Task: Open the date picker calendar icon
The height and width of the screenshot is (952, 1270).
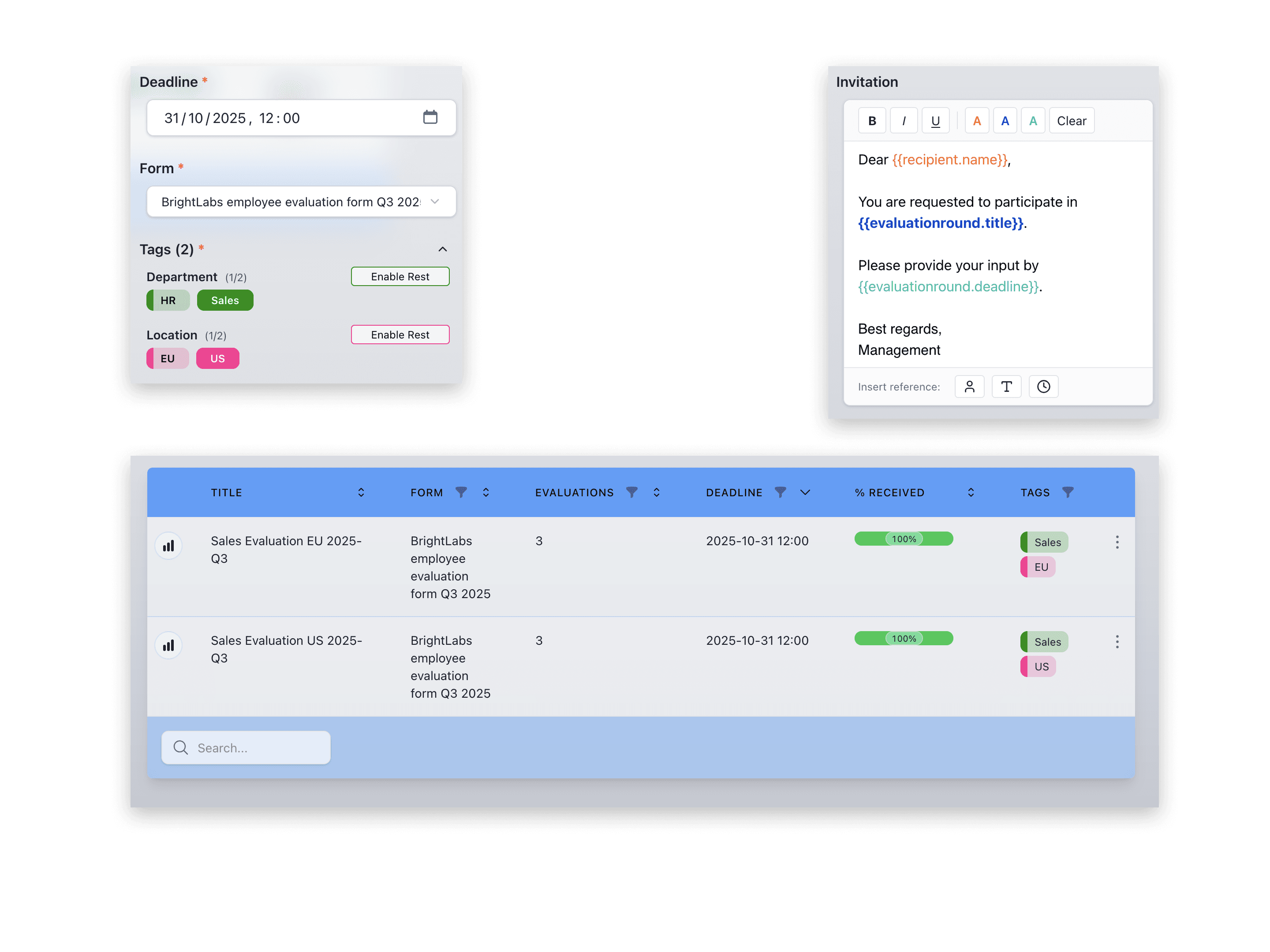Action: (430, 117)
